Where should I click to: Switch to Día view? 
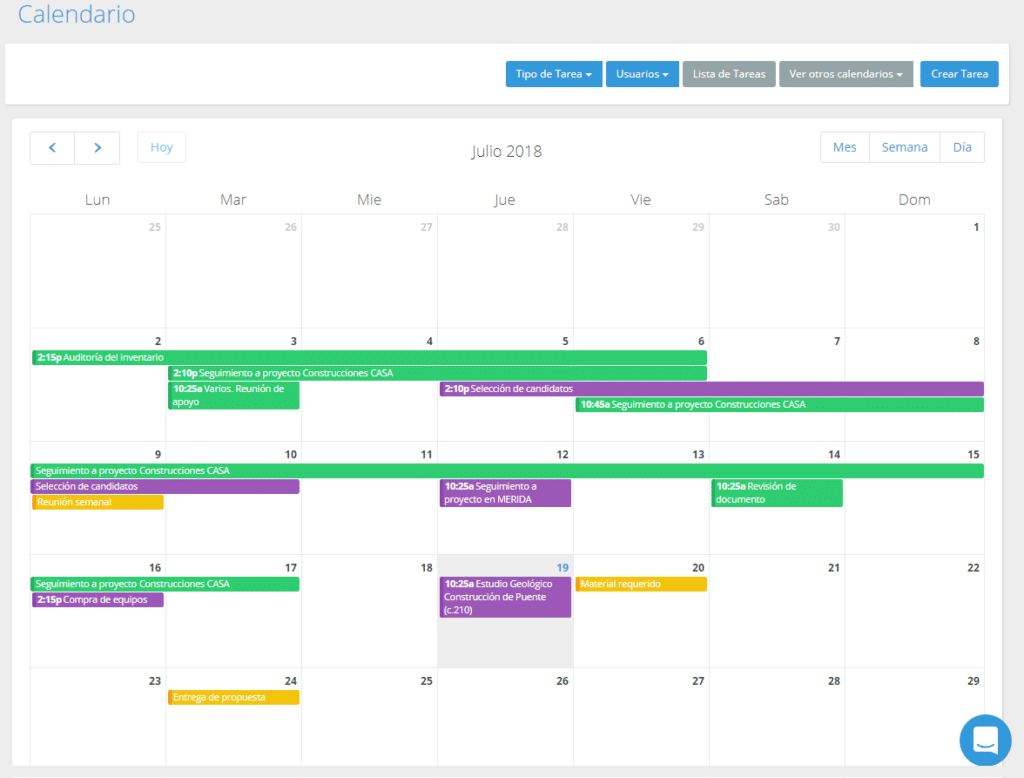(x=962, y=147)
